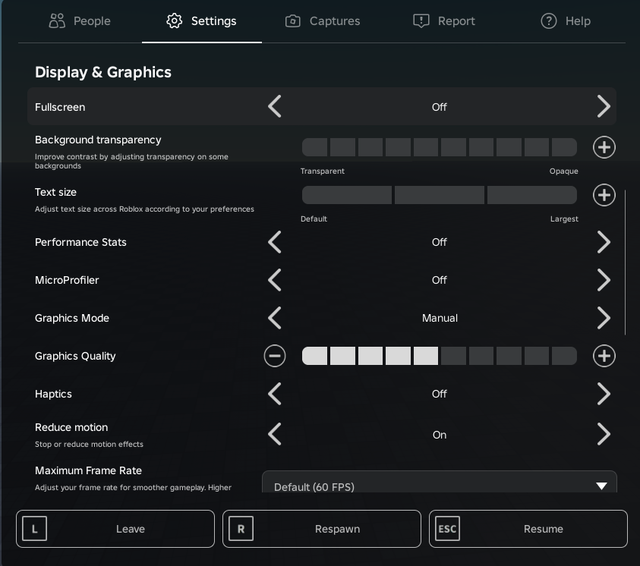
Task: Click the Resume button
Action: (528, 529)
